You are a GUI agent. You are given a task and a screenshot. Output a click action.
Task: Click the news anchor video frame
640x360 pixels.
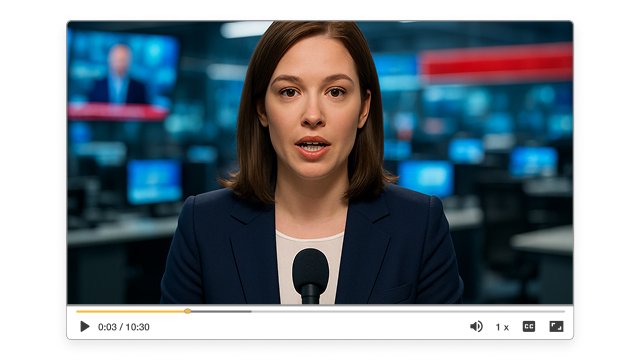coord(320,162)
